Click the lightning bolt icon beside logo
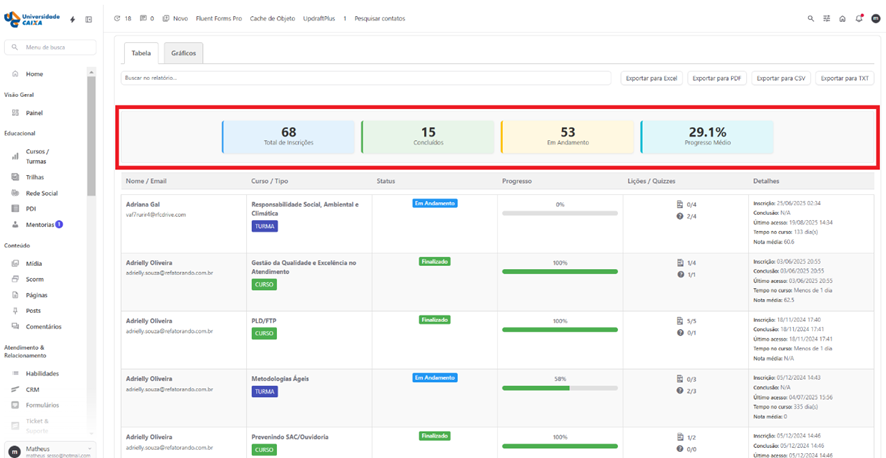 [72, 19]
